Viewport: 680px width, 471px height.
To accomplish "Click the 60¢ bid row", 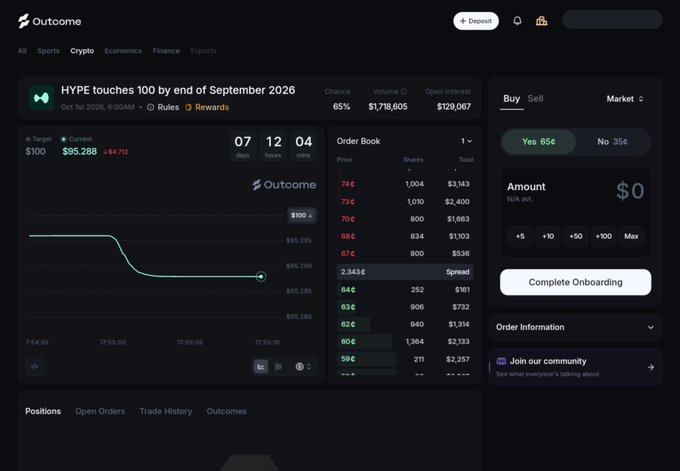I will pos(405,342).
